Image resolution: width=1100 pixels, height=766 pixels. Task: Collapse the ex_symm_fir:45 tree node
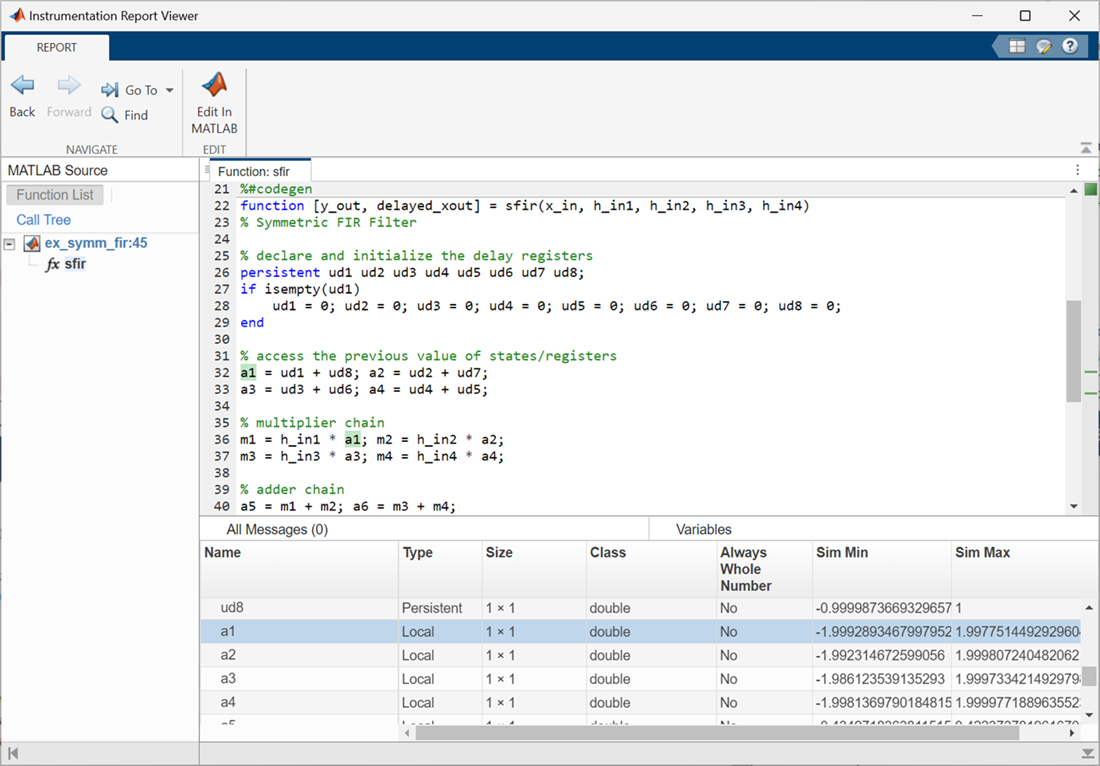pos(10,243)
